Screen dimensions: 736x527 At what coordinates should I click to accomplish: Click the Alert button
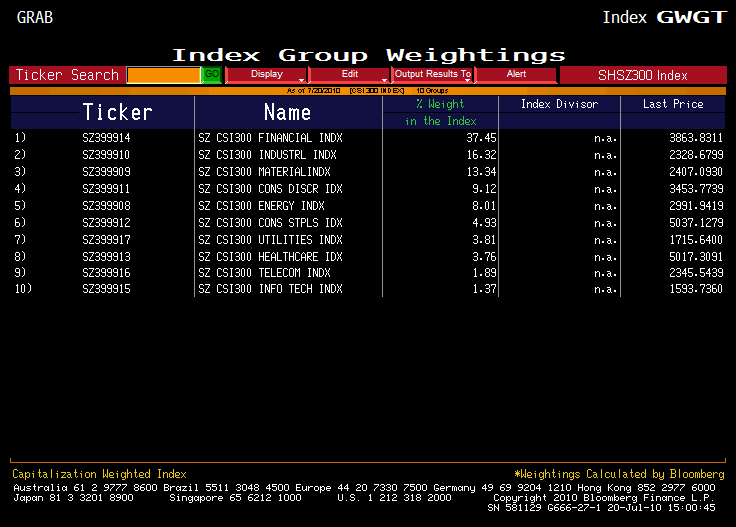pos(516,75)
